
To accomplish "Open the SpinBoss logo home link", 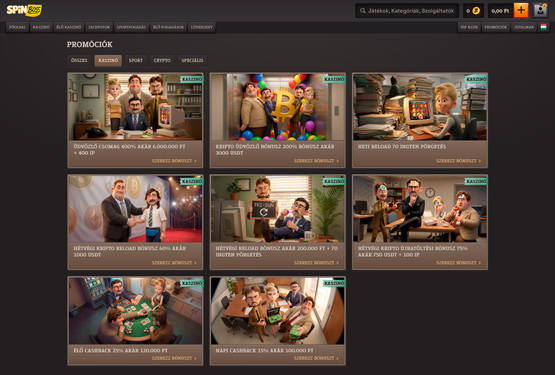I will coord(24,10).
